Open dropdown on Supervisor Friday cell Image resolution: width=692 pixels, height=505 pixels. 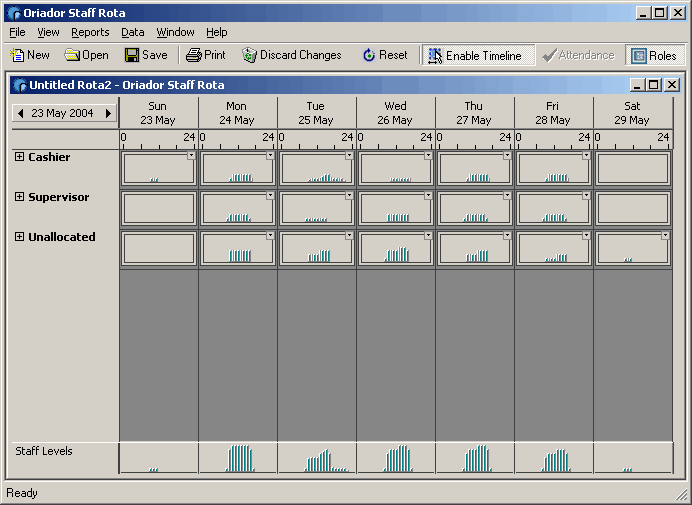[586, 196]
